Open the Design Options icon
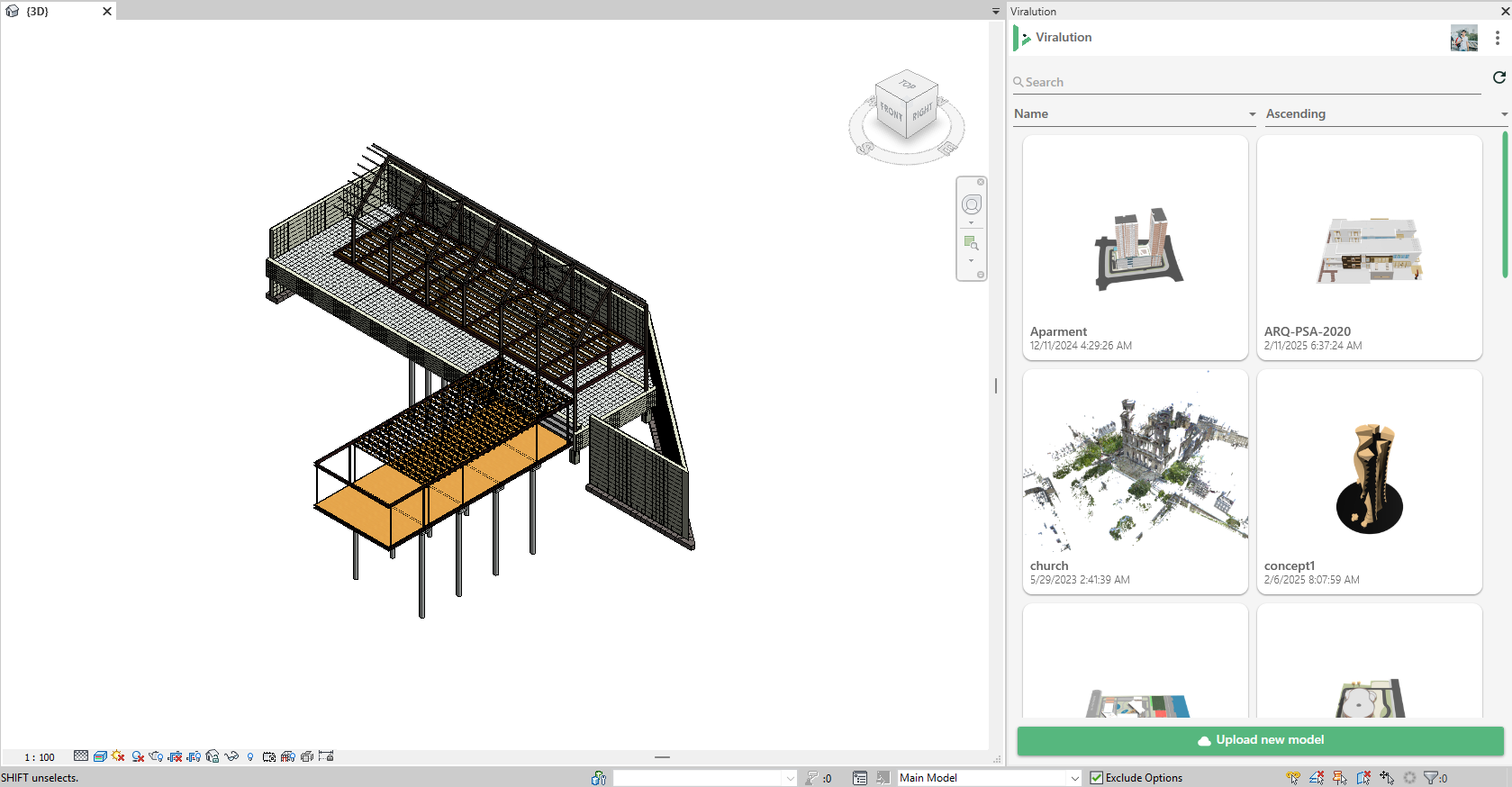Image resolution: width=1512 pixels, height=787 pixels. pos(860,778)
